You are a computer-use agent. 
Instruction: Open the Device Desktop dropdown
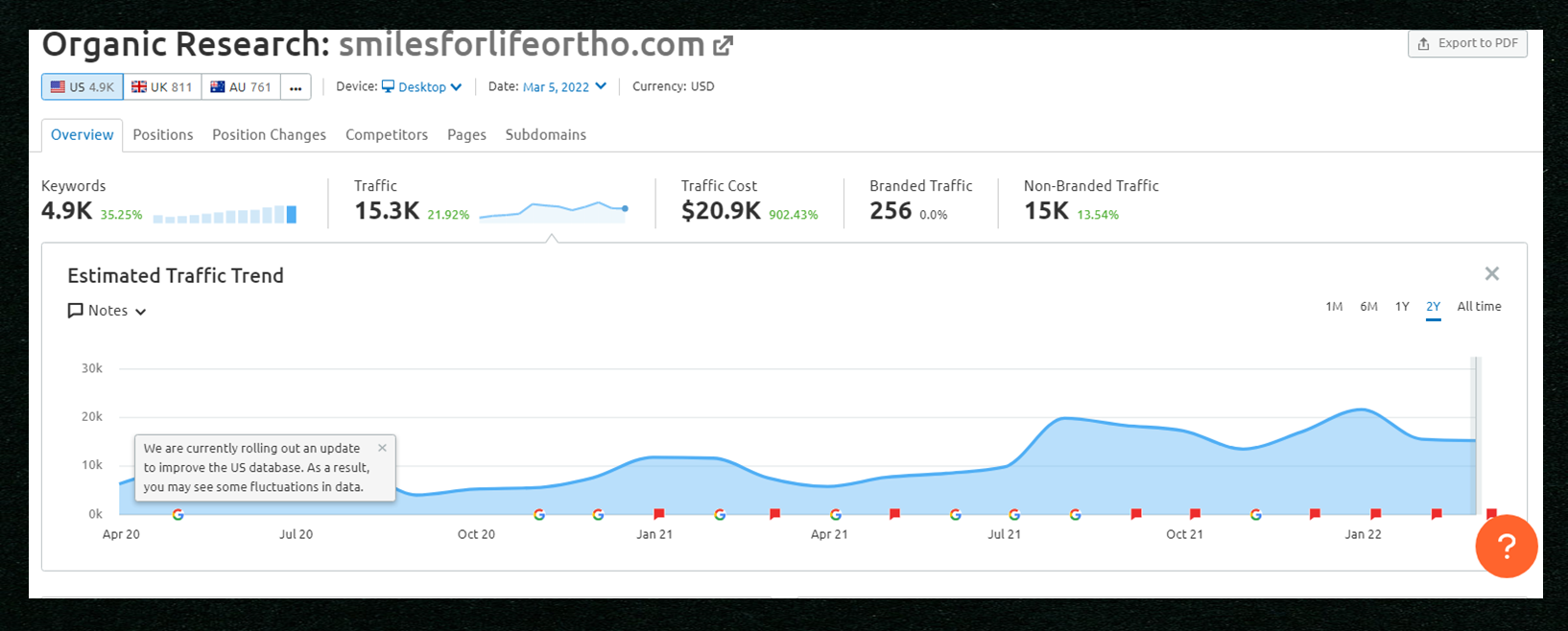coord(421,86)
